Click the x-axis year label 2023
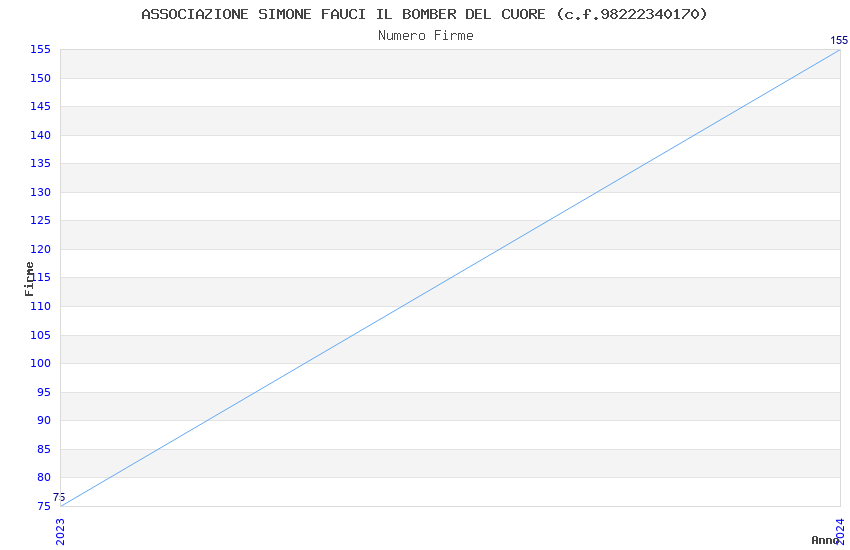The height and width of the screenshot is (550, 850). tap(60, 532)
